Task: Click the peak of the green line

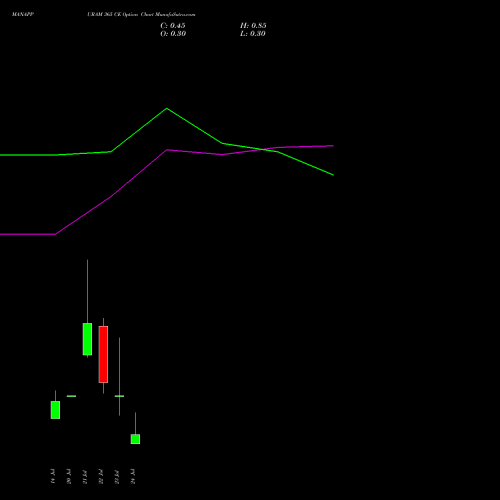Action: (x=167, y=108)
